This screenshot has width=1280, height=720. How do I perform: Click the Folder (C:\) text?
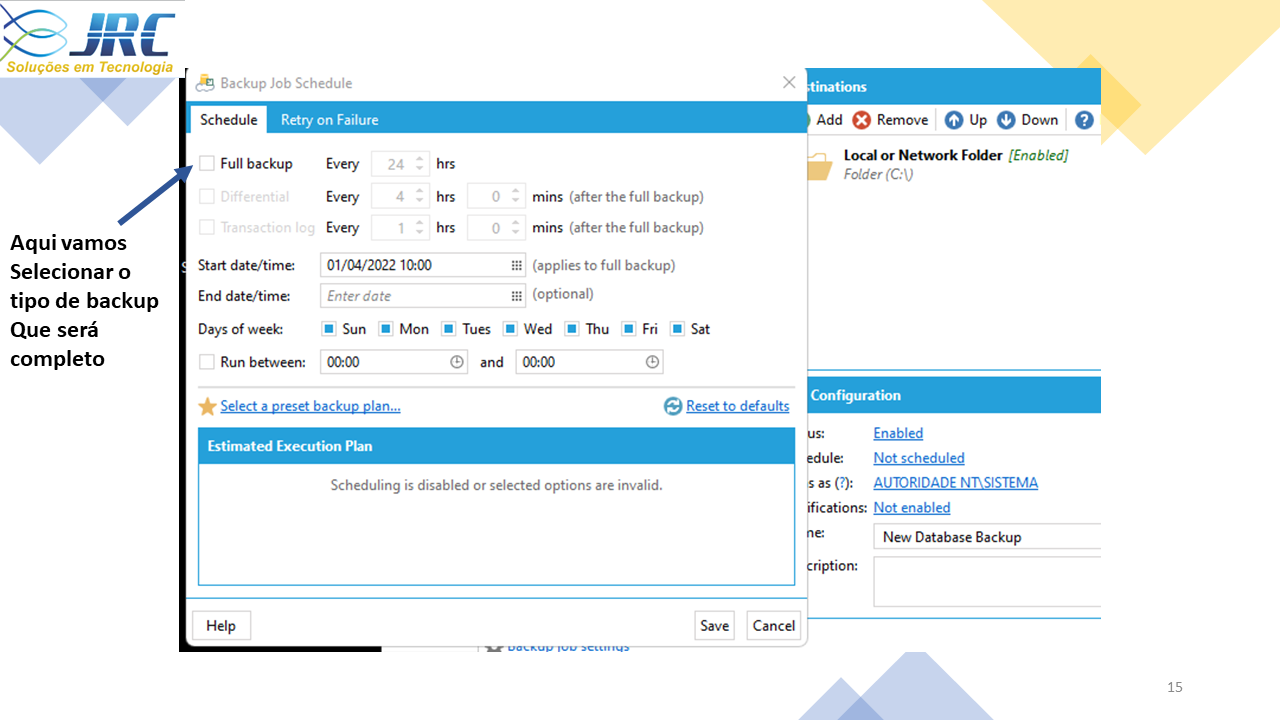click(878, 174)
